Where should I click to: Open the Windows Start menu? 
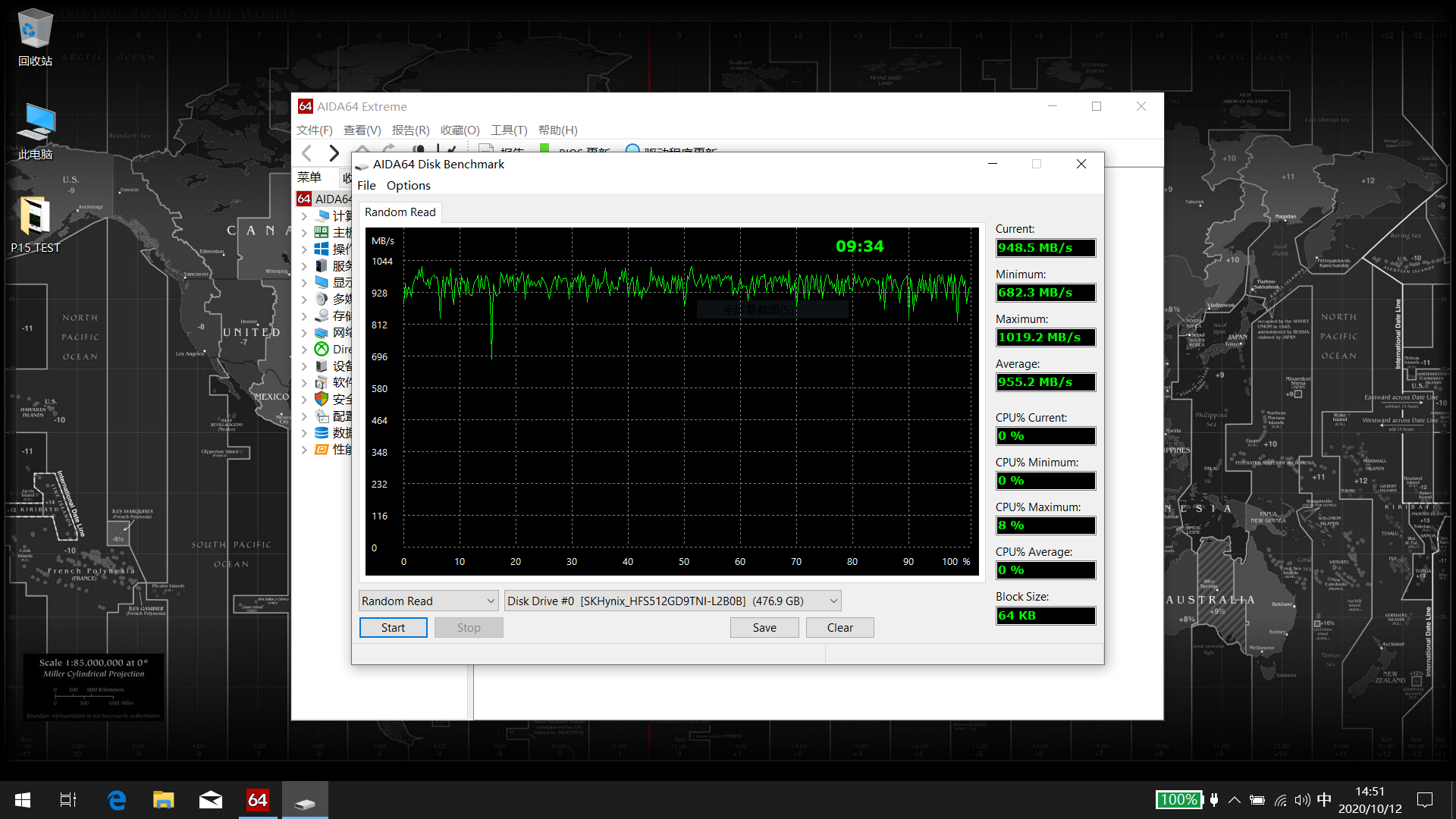tap(23, 800)
